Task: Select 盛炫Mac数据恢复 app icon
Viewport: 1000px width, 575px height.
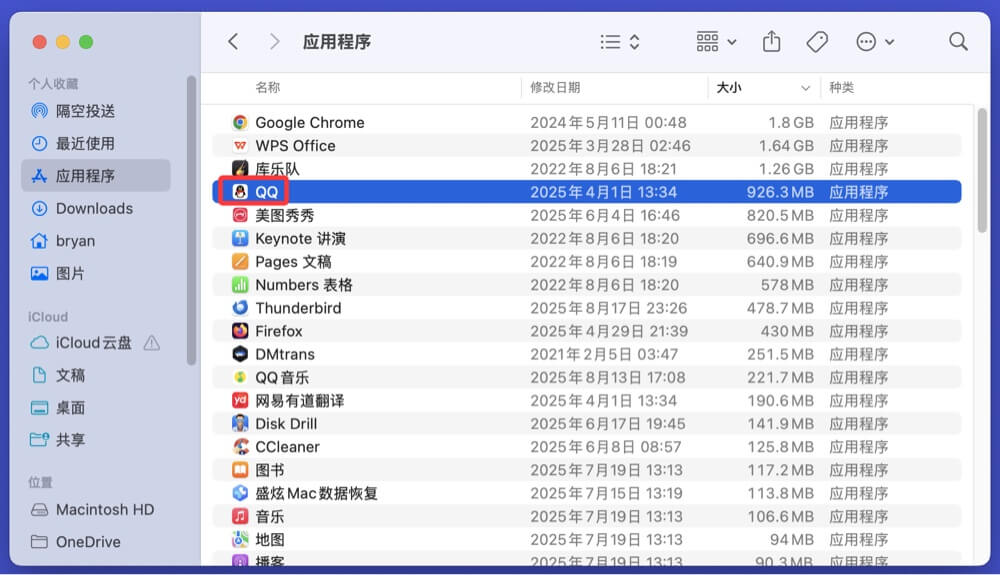Action: [x=240, y=493]
